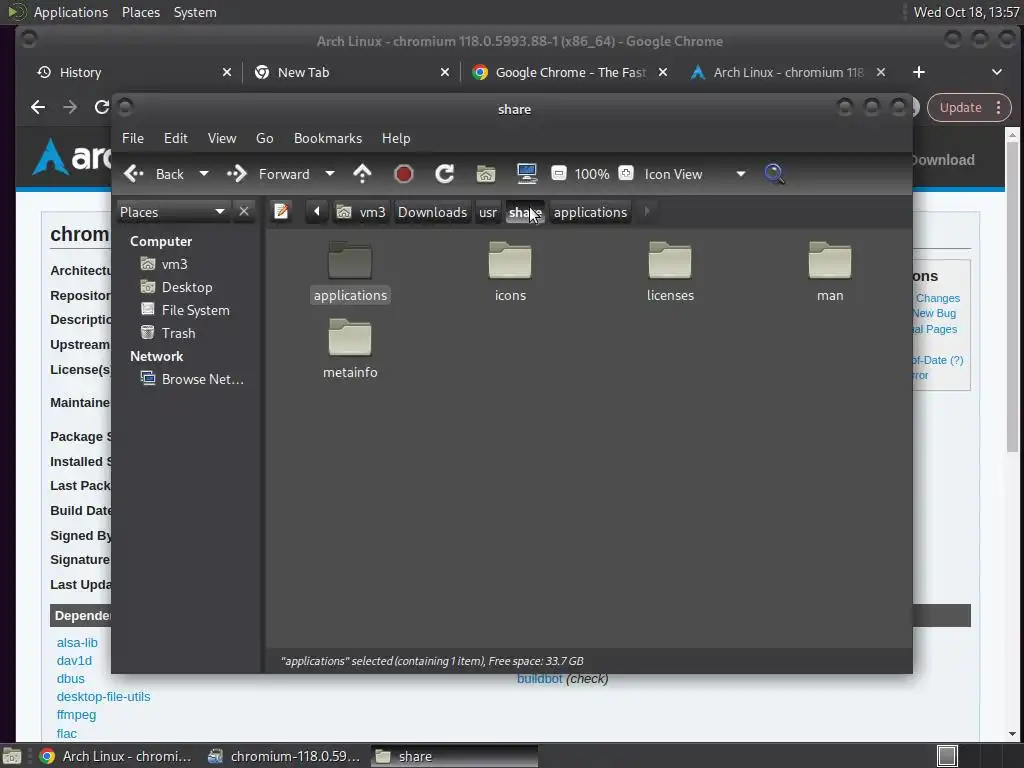Viewport: 1024px width, 768px height.
Task: Open the Computer toolbar icon
Action: [x=526, y=174]
